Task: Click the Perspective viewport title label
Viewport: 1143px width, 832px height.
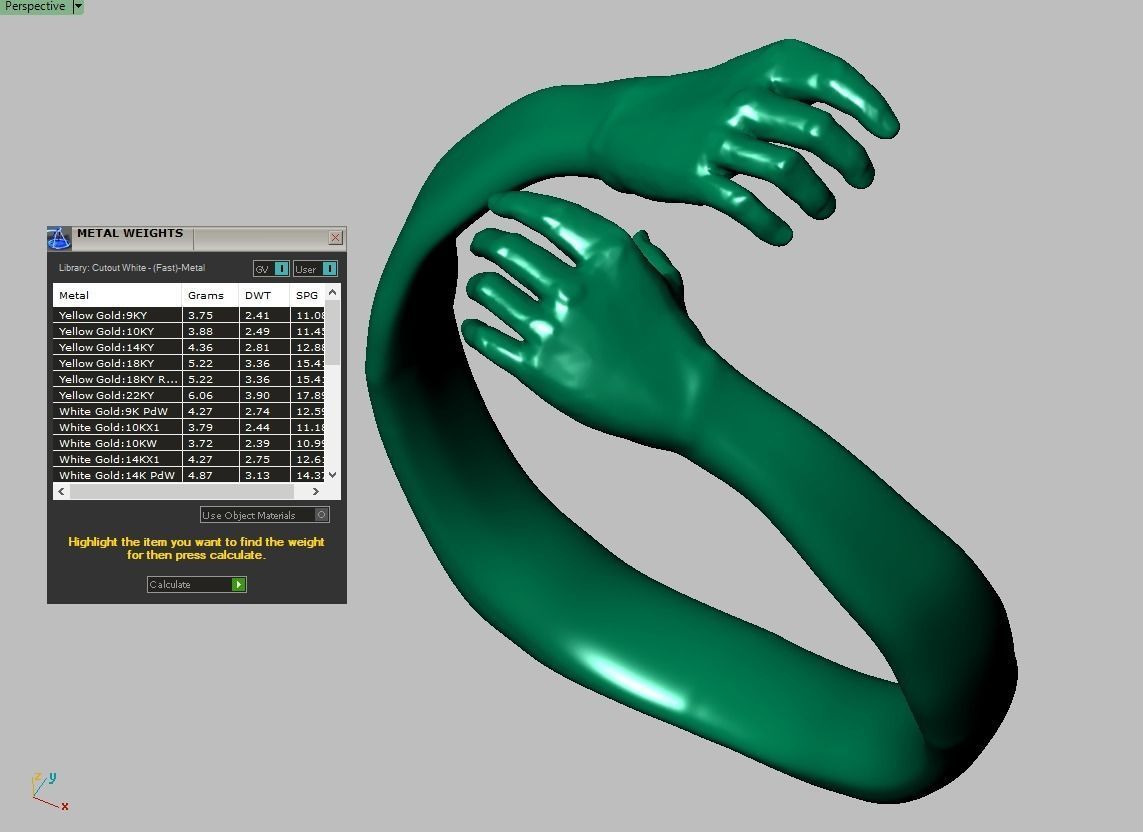Action: [x=34, y=7]
